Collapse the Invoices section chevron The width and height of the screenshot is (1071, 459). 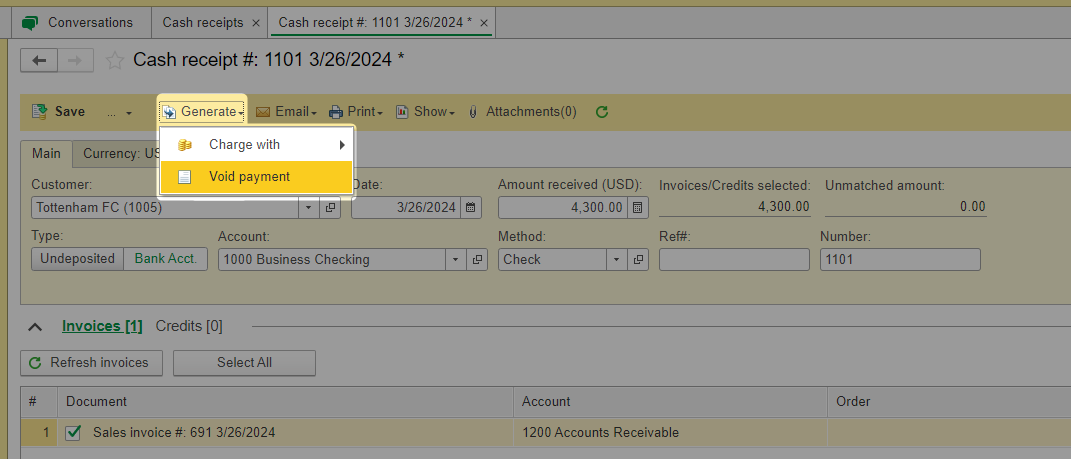(35, 327)
